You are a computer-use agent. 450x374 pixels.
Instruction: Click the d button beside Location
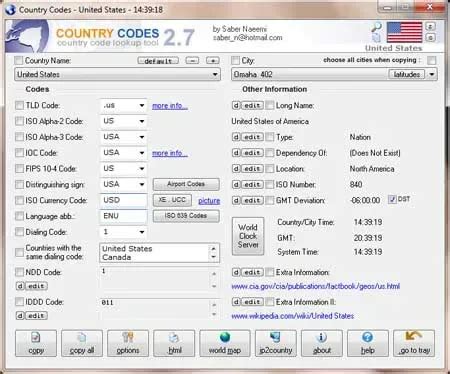coord(236,169)
